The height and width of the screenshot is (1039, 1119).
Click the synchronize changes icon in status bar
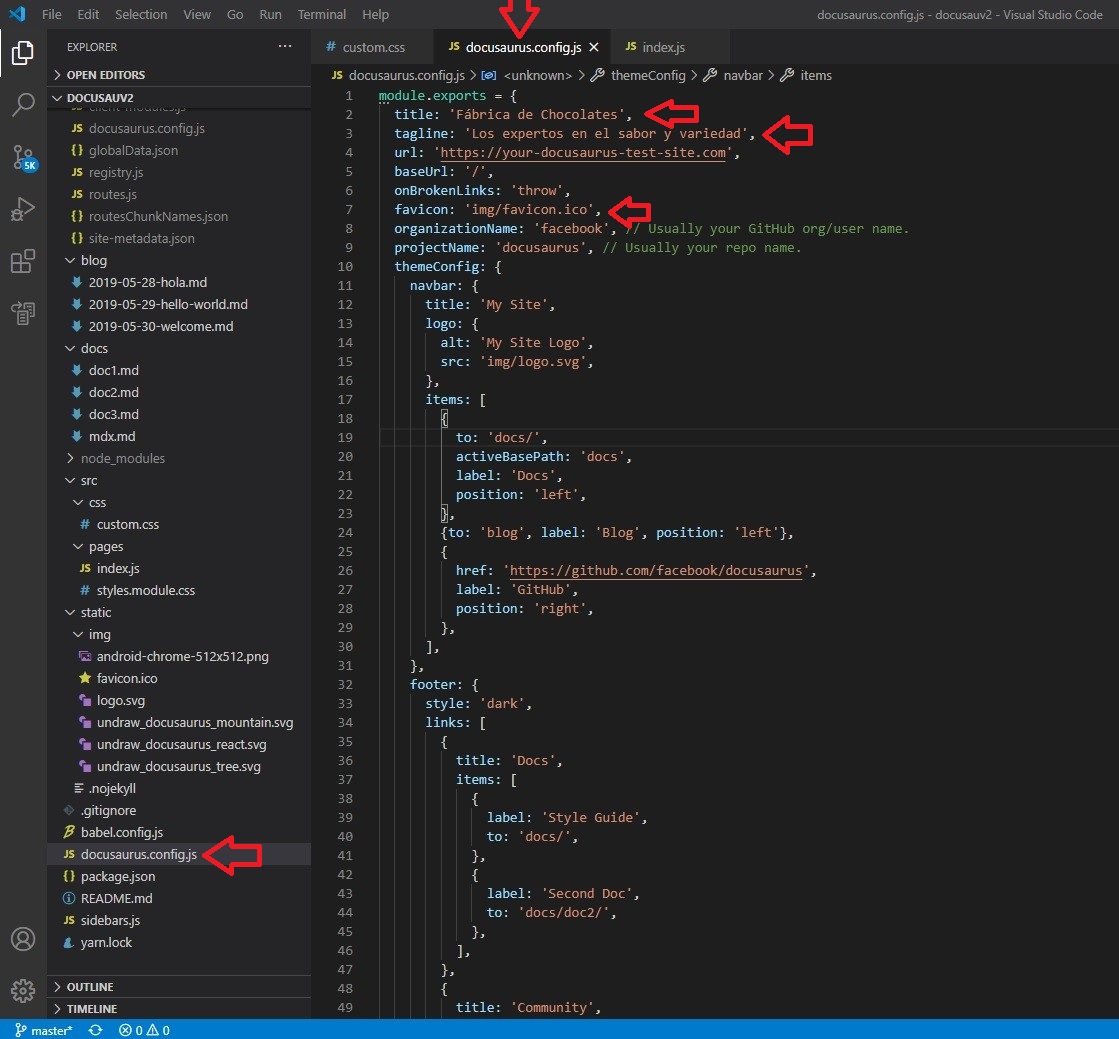tap(95, 1030)
